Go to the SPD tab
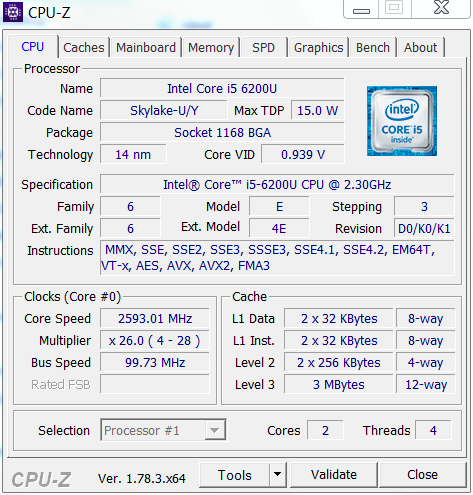Screen dimensions: 473x495 pyautogui.click(x=263, y=47)
